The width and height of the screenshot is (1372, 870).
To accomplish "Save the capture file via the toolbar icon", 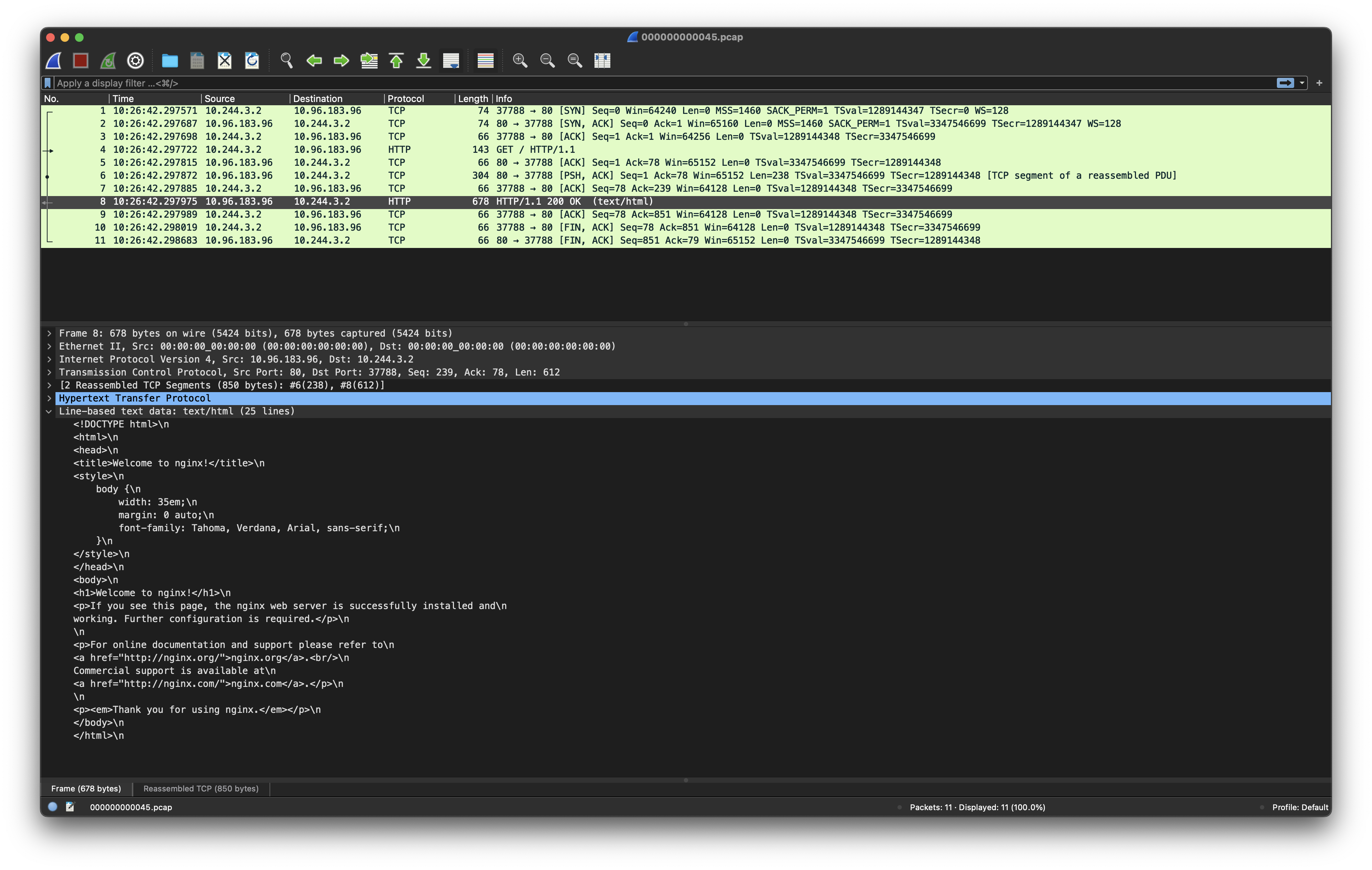I will click(197, 61).
